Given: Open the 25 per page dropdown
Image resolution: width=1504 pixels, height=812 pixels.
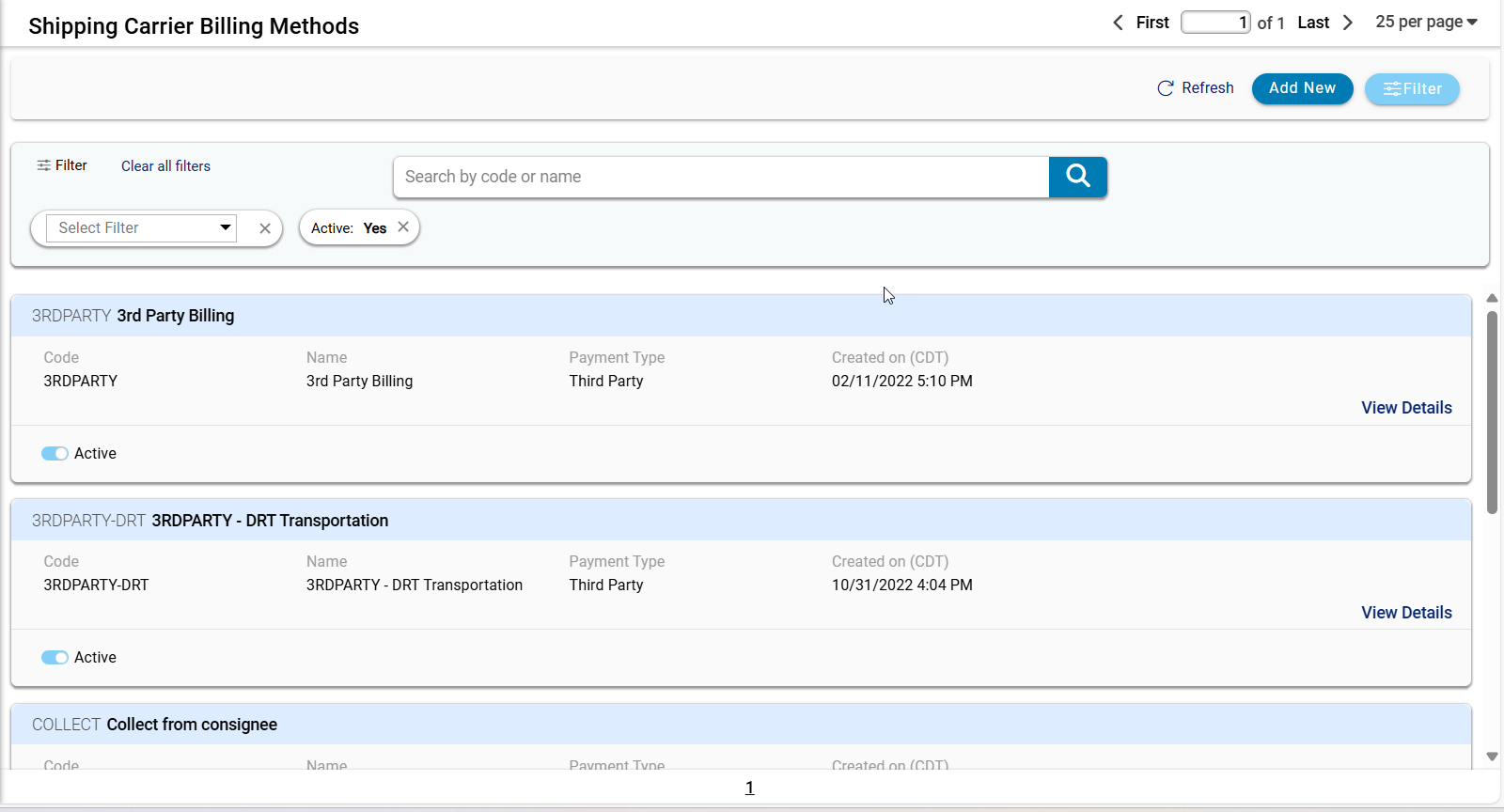Looking at the screenshot, I should [x=1426, y=22].
